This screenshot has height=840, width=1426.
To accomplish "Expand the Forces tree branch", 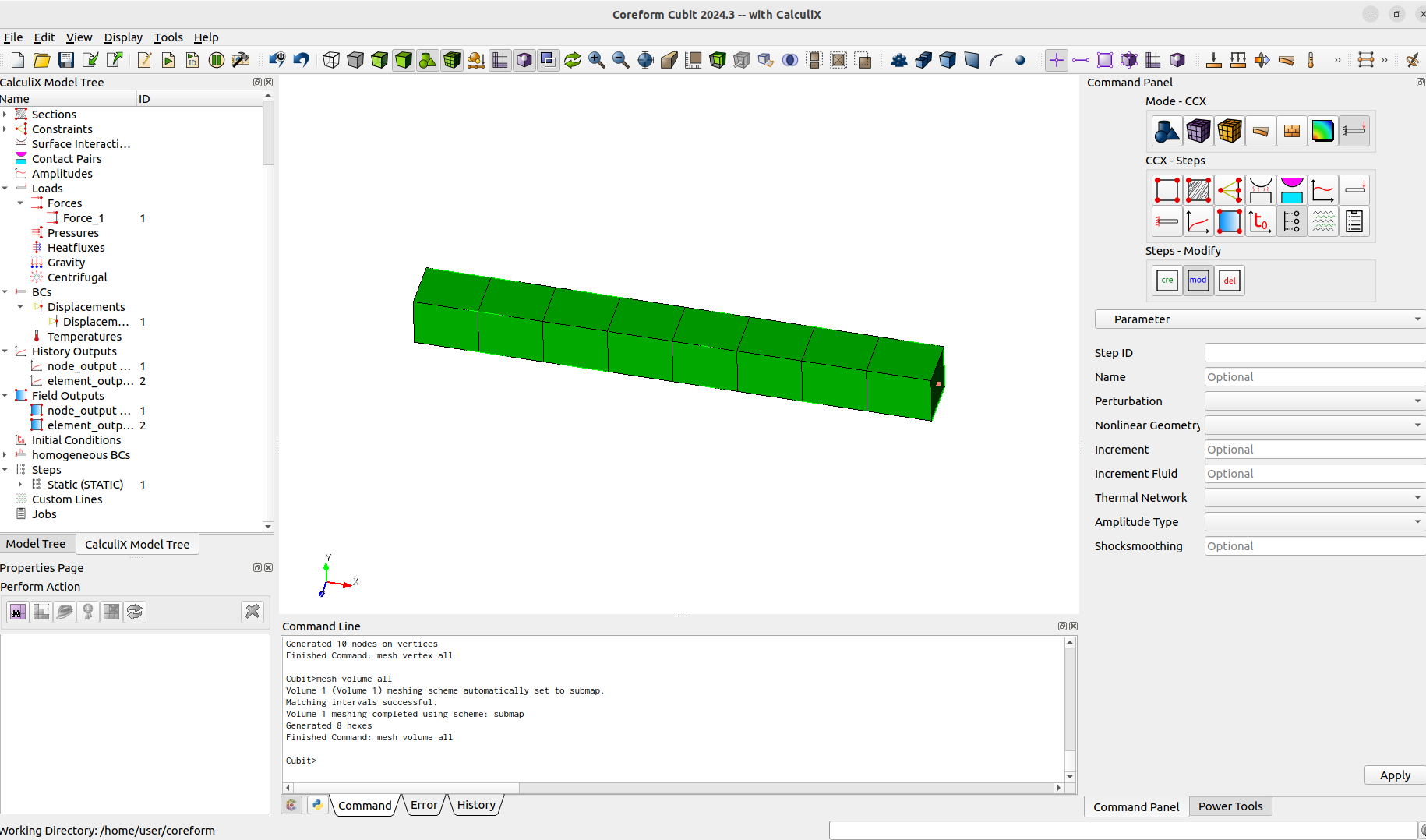I will click(20, 203).
